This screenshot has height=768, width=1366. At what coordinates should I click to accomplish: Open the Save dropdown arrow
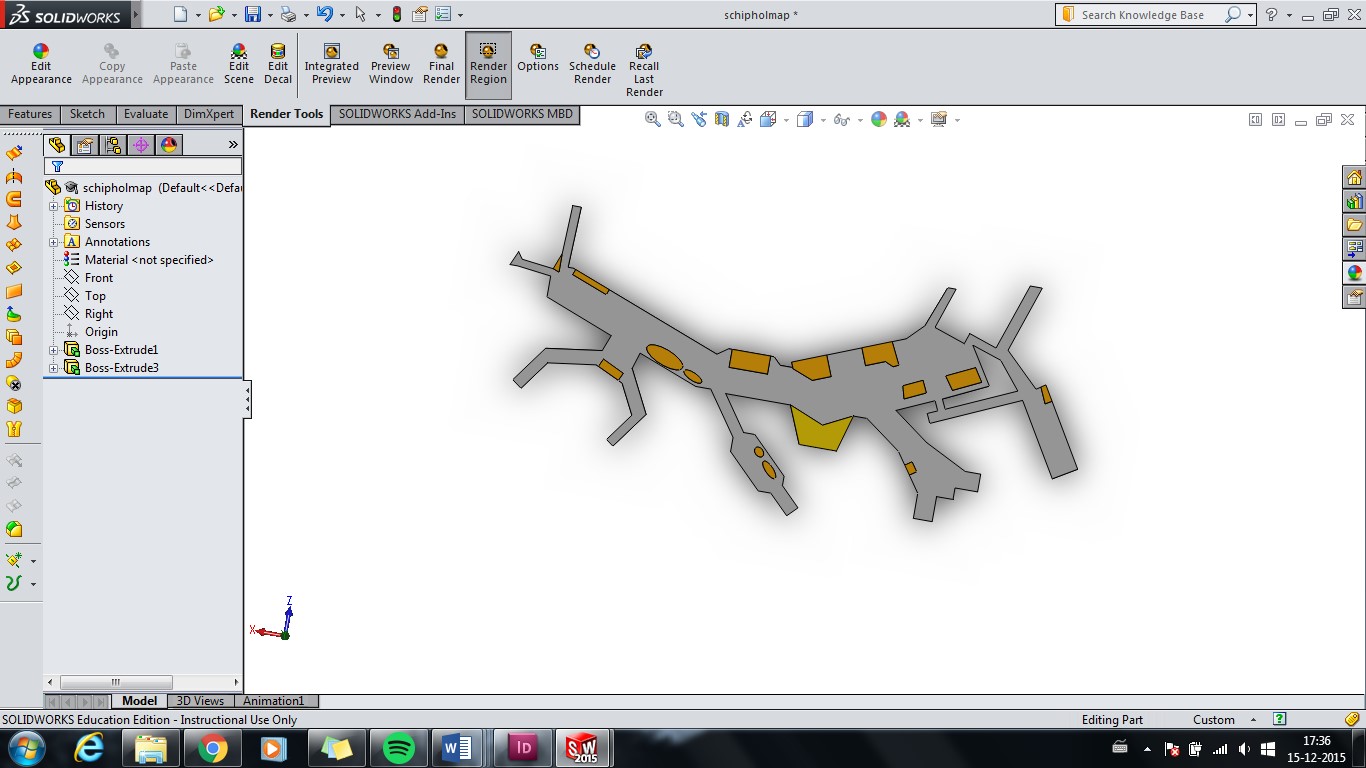pos(270,15)
